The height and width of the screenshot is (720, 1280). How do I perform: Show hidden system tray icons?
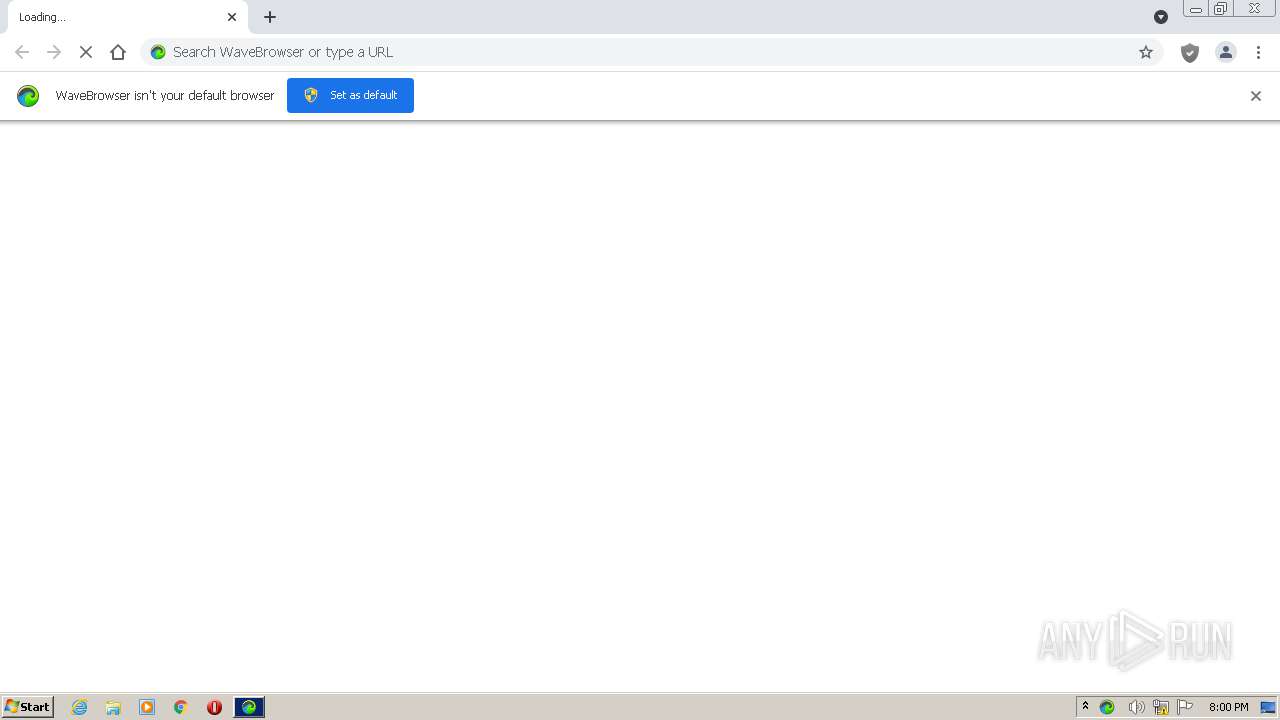click(x=1085, y=707)
